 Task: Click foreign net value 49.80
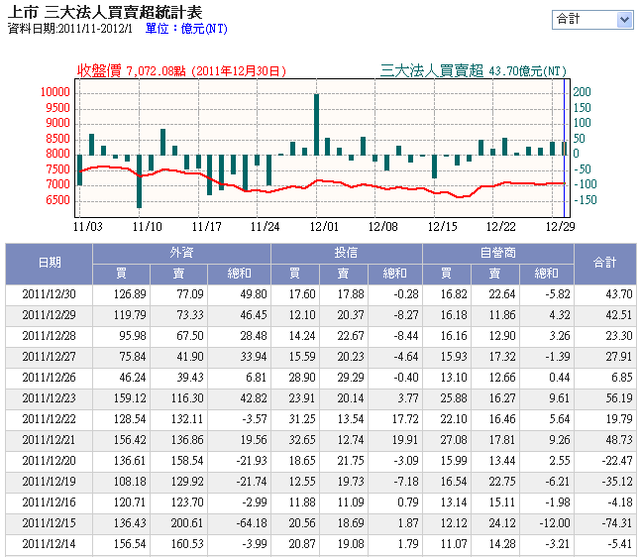point(253,295)
